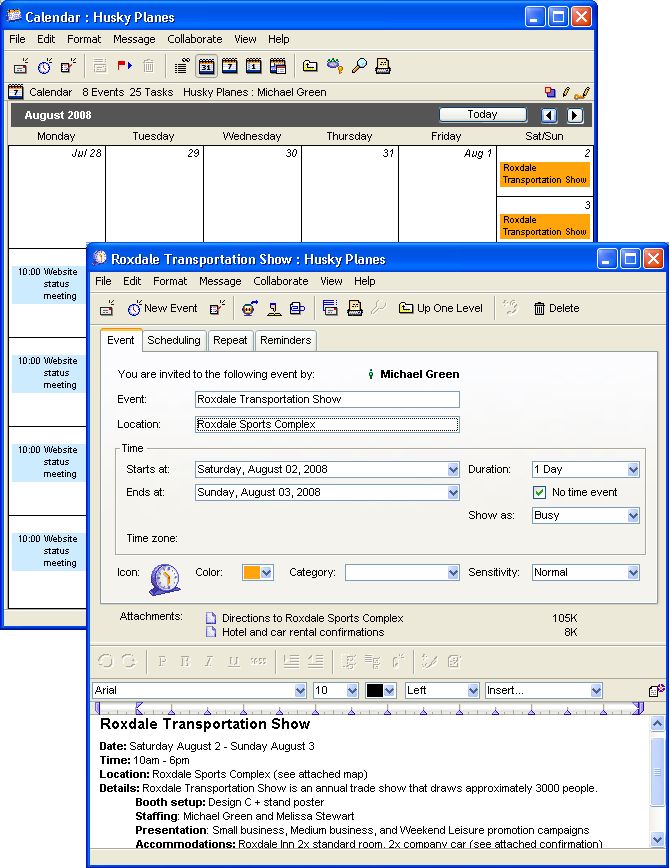Switch to the Scheduling tab
Screen dimensions: 670x868
point(174,340)
